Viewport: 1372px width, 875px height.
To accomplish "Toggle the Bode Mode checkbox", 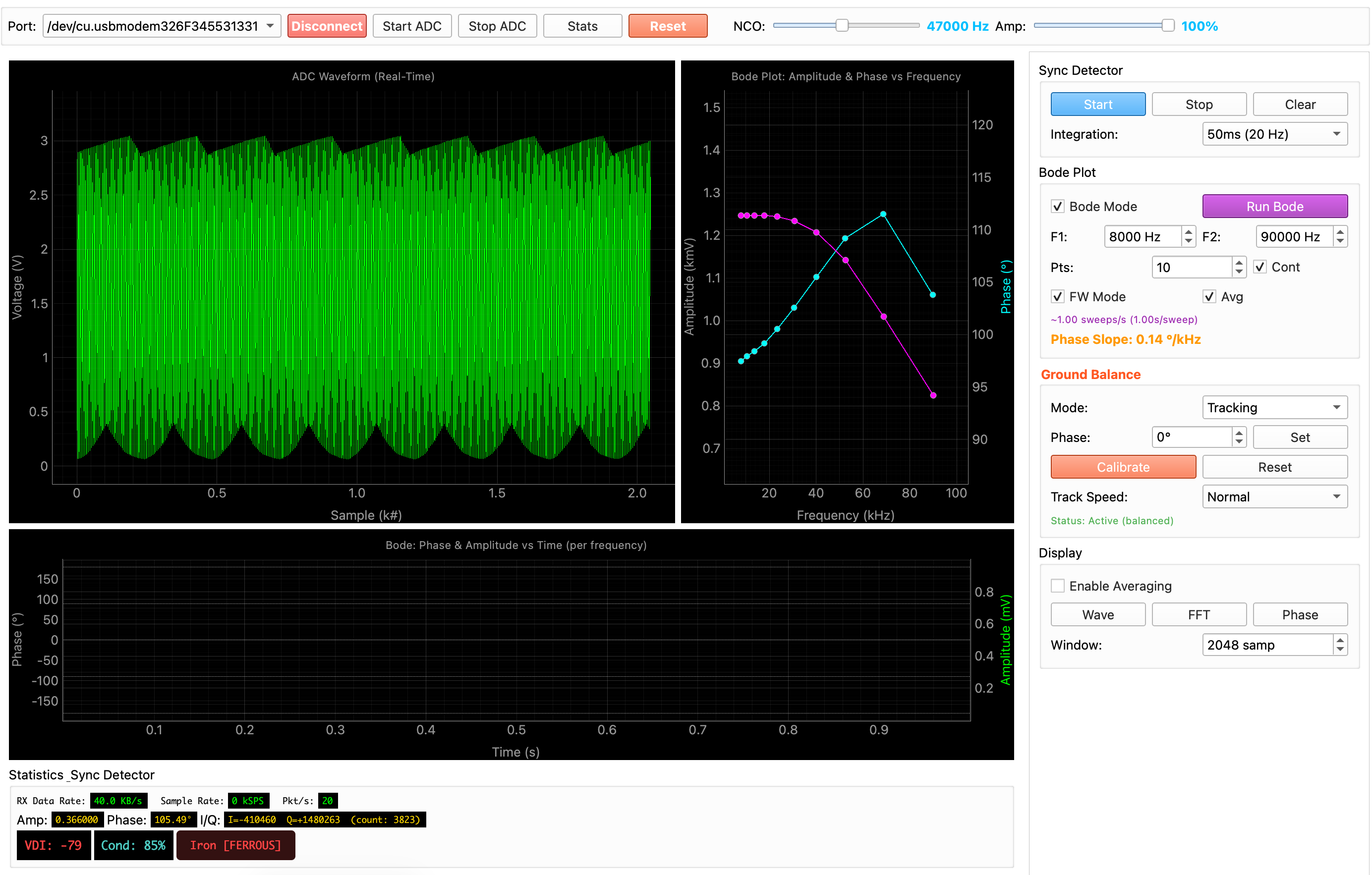I will pos(1057,206).
